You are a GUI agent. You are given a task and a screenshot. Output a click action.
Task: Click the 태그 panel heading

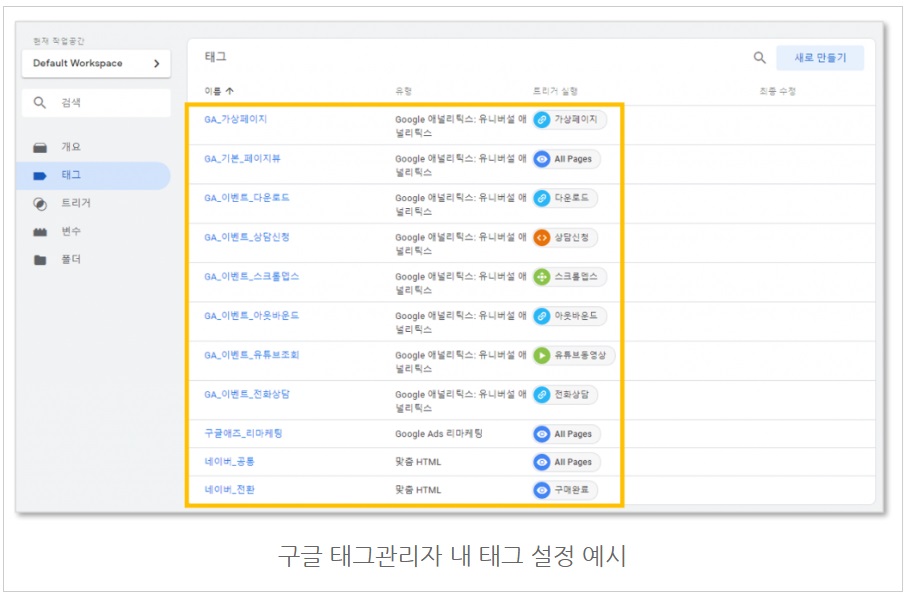point(216,57)
